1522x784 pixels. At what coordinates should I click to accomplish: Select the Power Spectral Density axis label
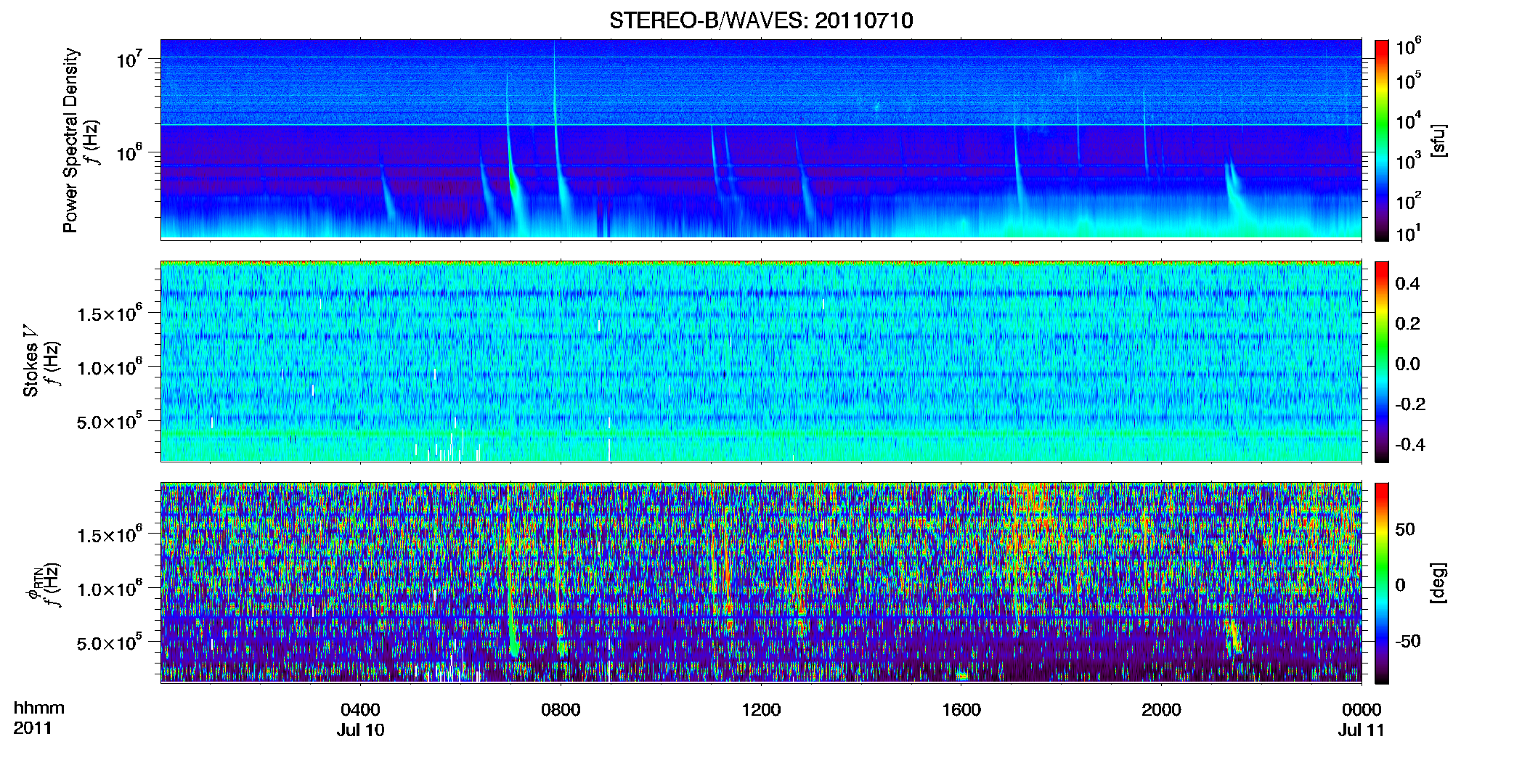point(70,140)
